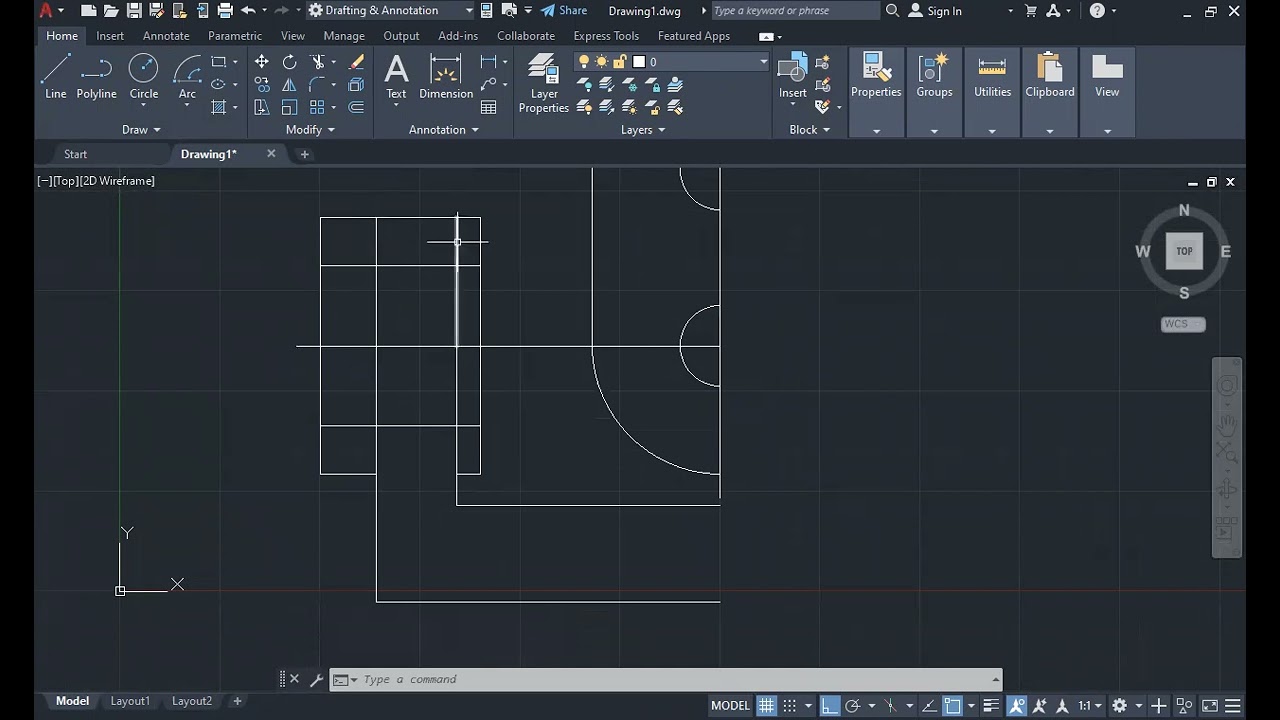The height and width of the screenshot is (720, 1280).
Task: Select the Trim scissors tool
Action: [317, 62]
